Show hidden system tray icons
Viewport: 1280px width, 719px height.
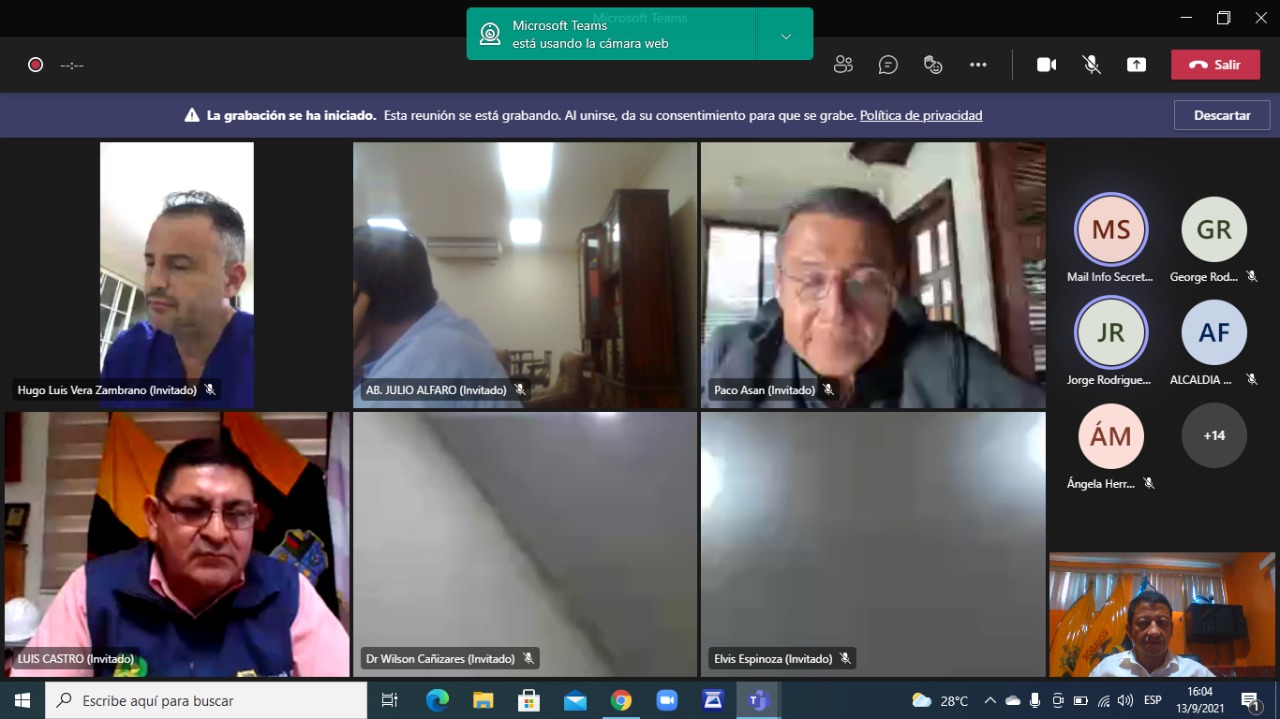[990, 700]
